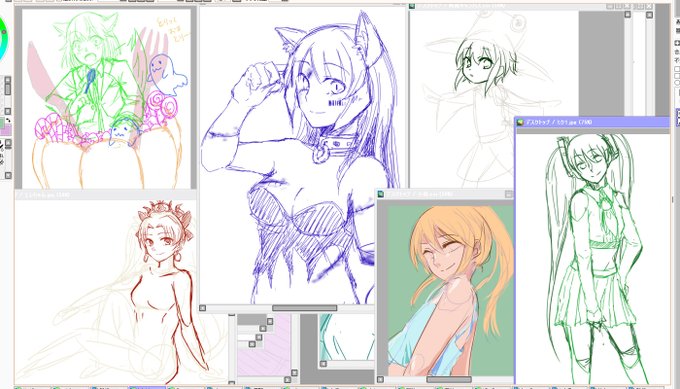
Task: Click the twin-tail window's title bar icon
Action: tap(520, 123)
